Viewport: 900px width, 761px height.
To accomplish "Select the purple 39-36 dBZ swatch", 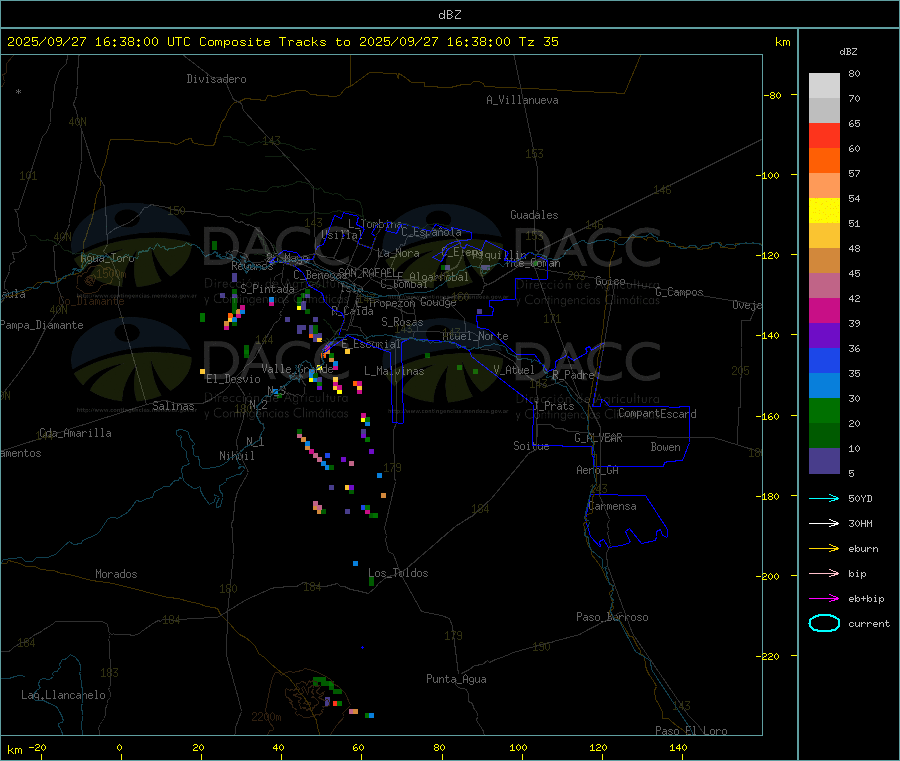I will coord(824,336).
